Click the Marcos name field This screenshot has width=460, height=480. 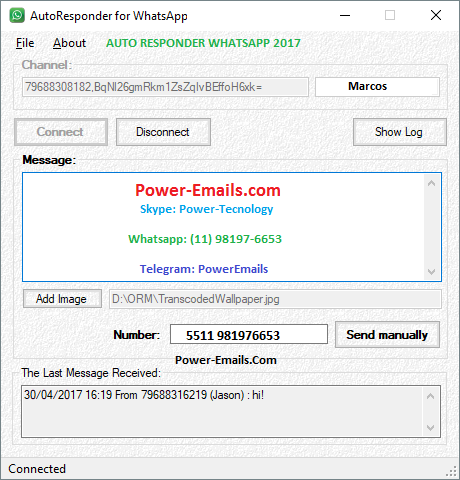(377, 87)
